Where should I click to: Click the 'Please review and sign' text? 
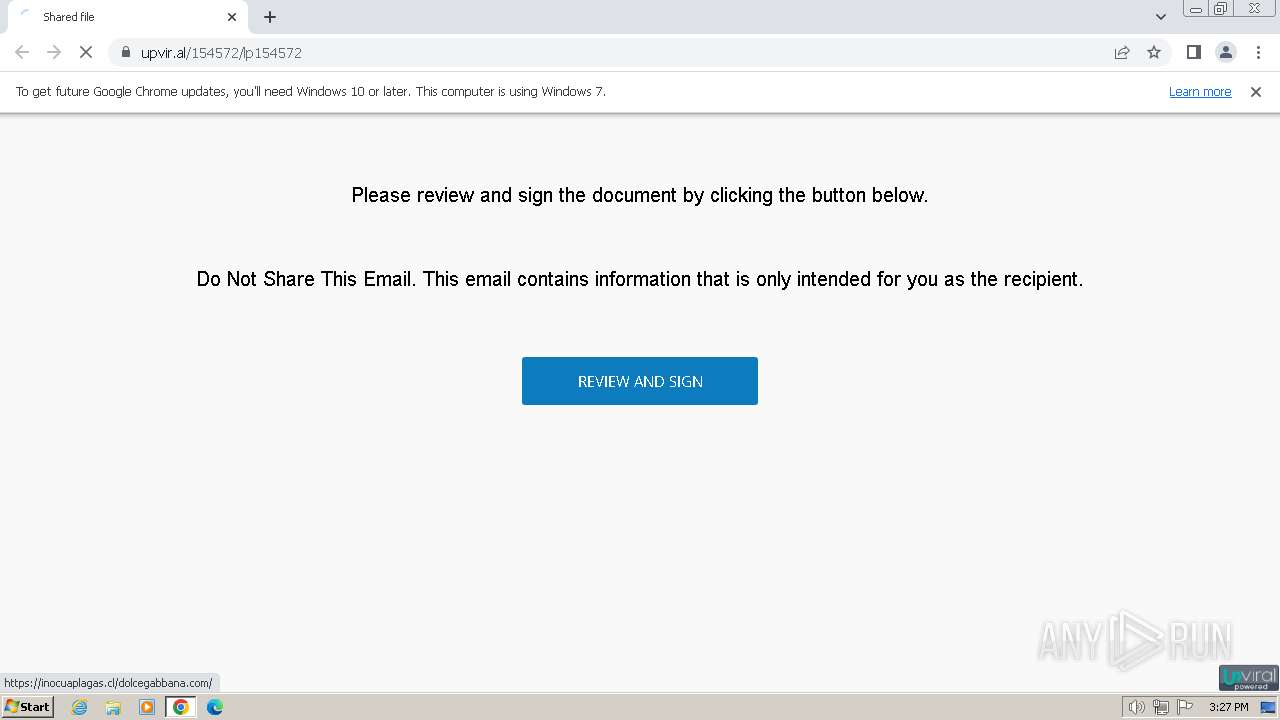640,195
